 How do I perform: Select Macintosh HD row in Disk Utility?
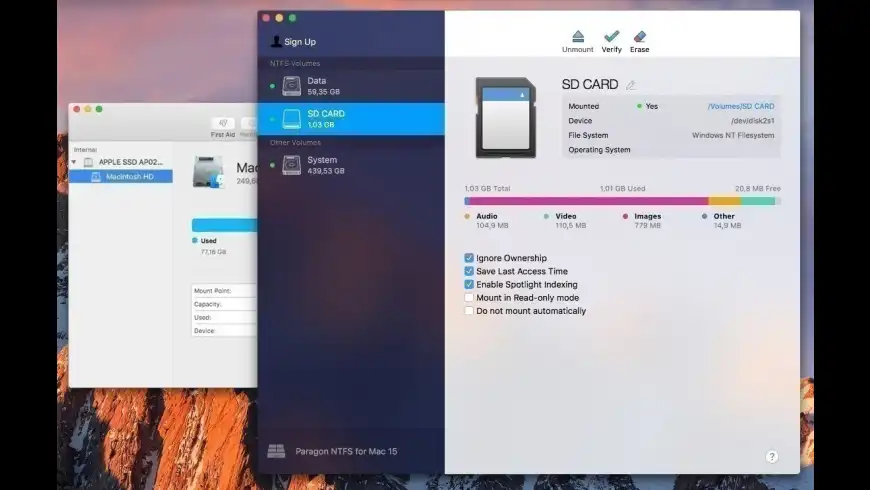click(121, 176)
